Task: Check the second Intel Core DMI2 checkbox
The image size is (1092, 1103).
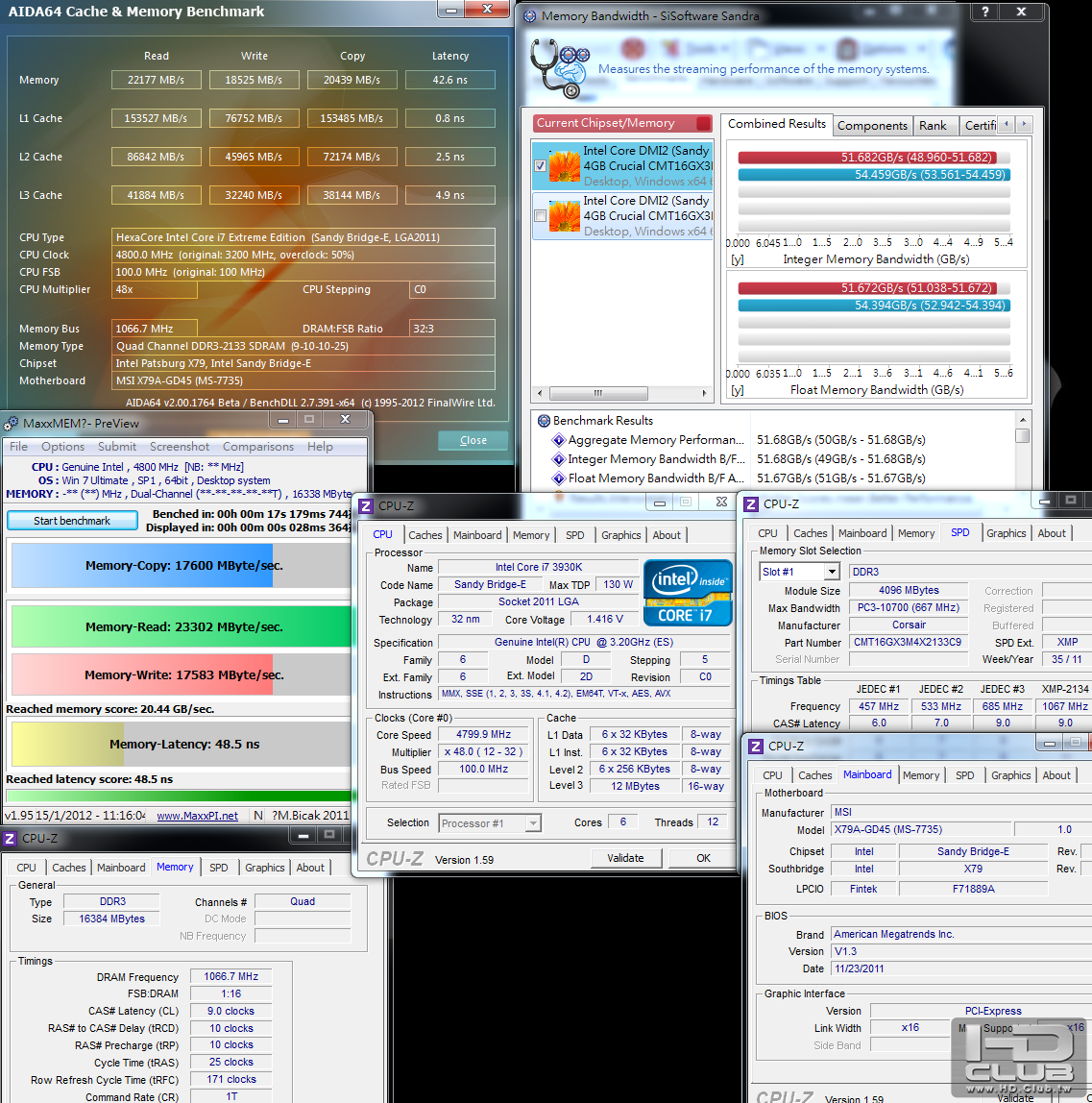Action: pos(540,216)
